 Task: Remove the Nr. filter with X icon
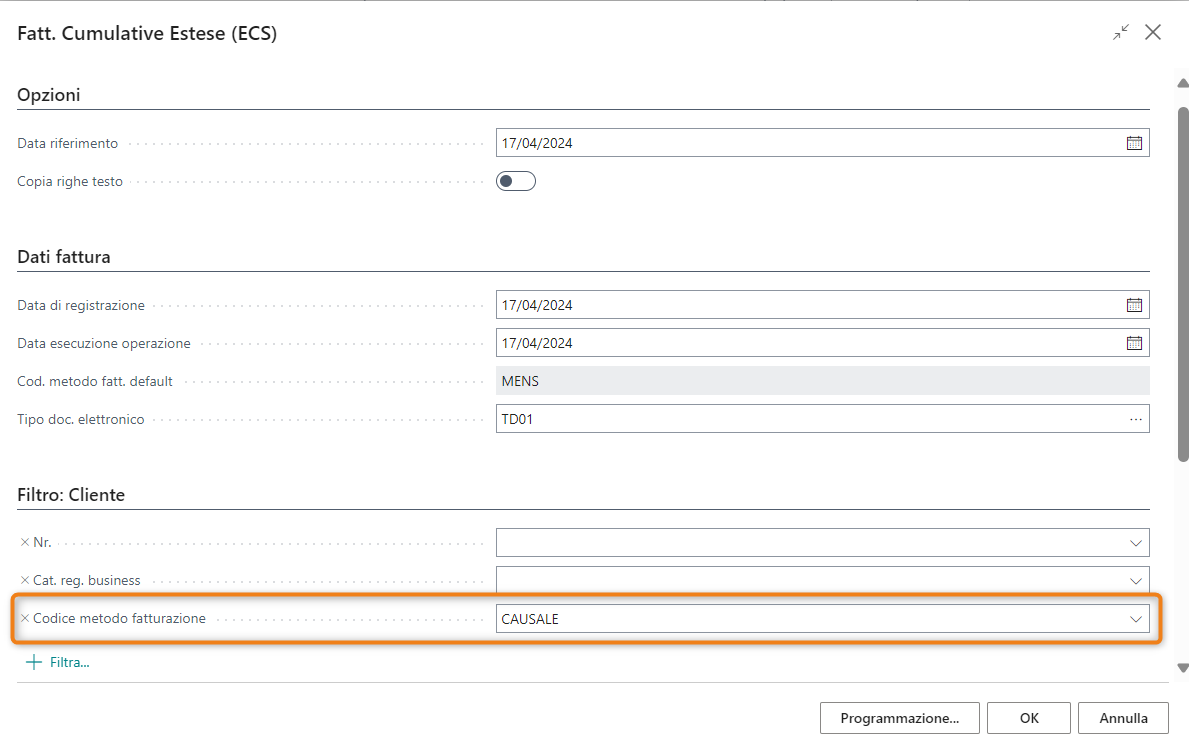click(x=25, y=542)
